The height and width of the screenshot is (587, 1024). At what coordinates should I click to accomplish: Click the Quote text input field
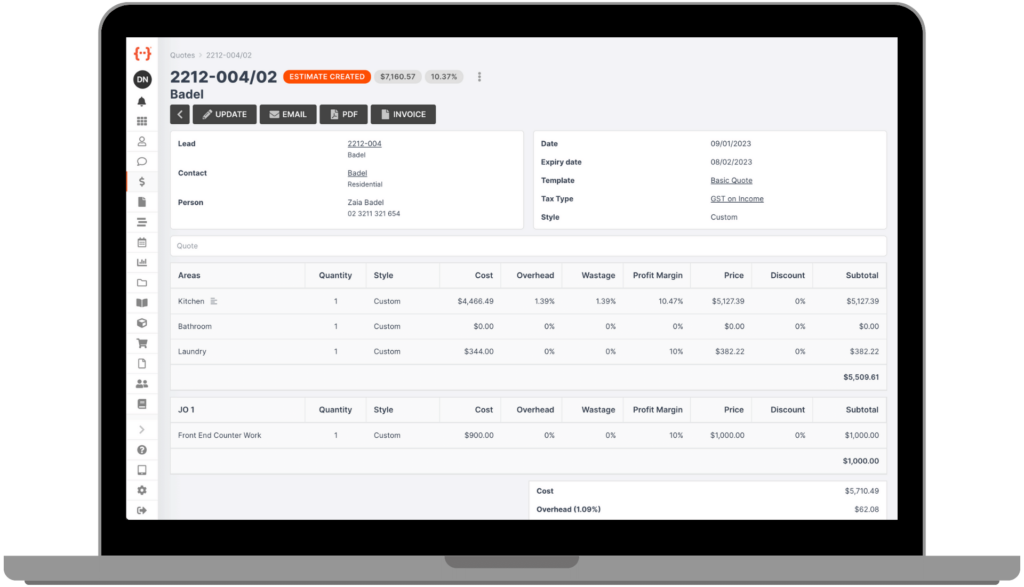click(x=528, y=246)
